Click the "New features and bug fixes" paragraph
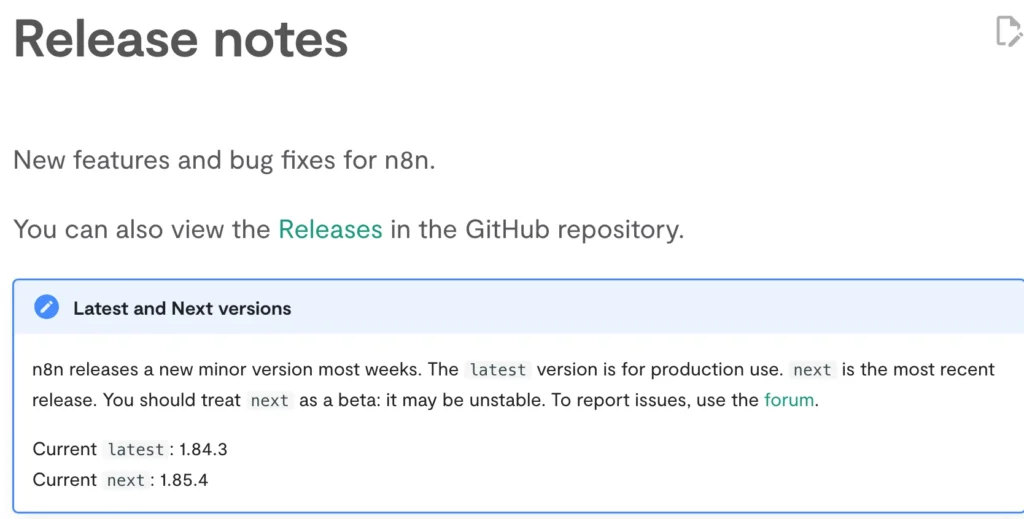 [x=224, y=160]
